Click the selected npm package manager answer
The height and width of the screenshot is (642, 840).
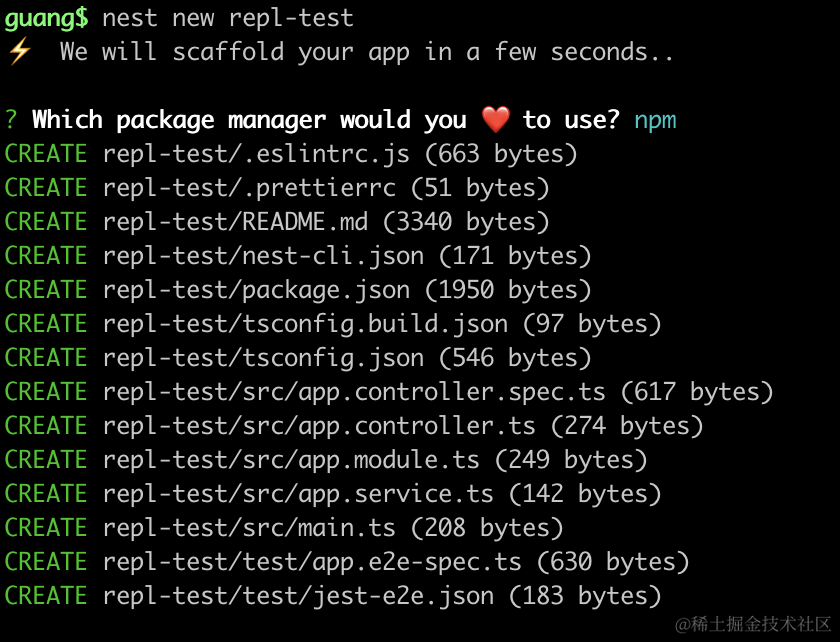[655, 120]
